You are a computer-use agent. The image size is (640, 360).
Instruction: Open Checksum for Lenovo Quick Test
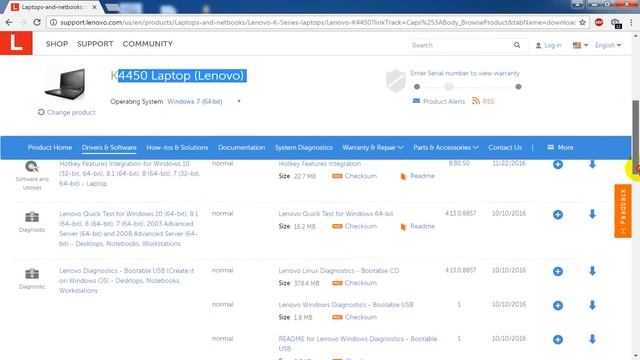[x=355, y=226]
